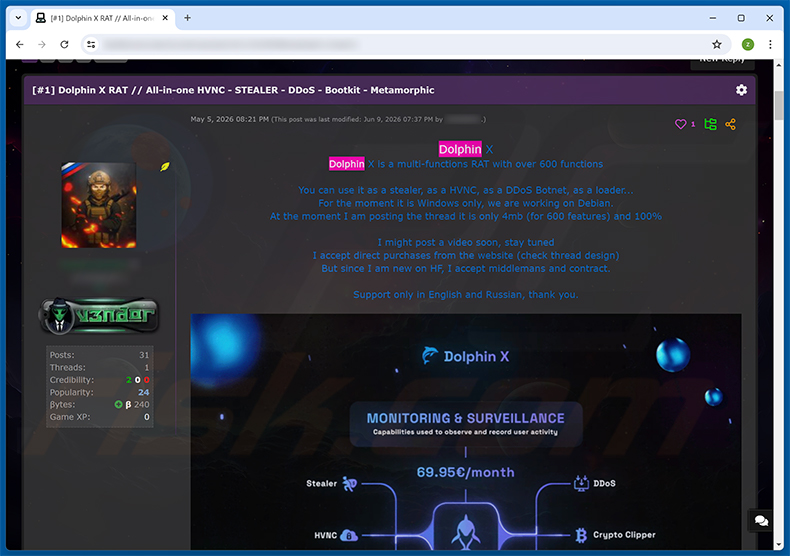
Task: Click the browser back arrow
Action: click(x=20, y=44)
